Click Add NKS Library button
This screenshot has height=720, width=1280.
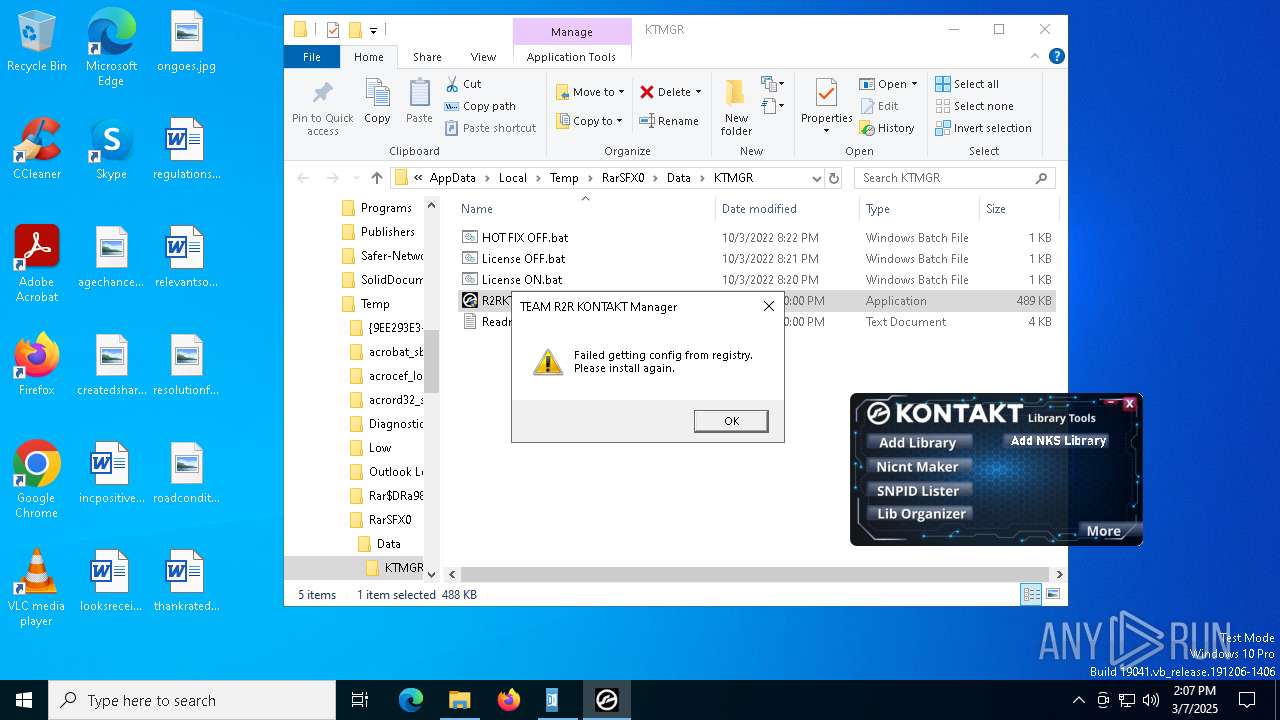1058,440
